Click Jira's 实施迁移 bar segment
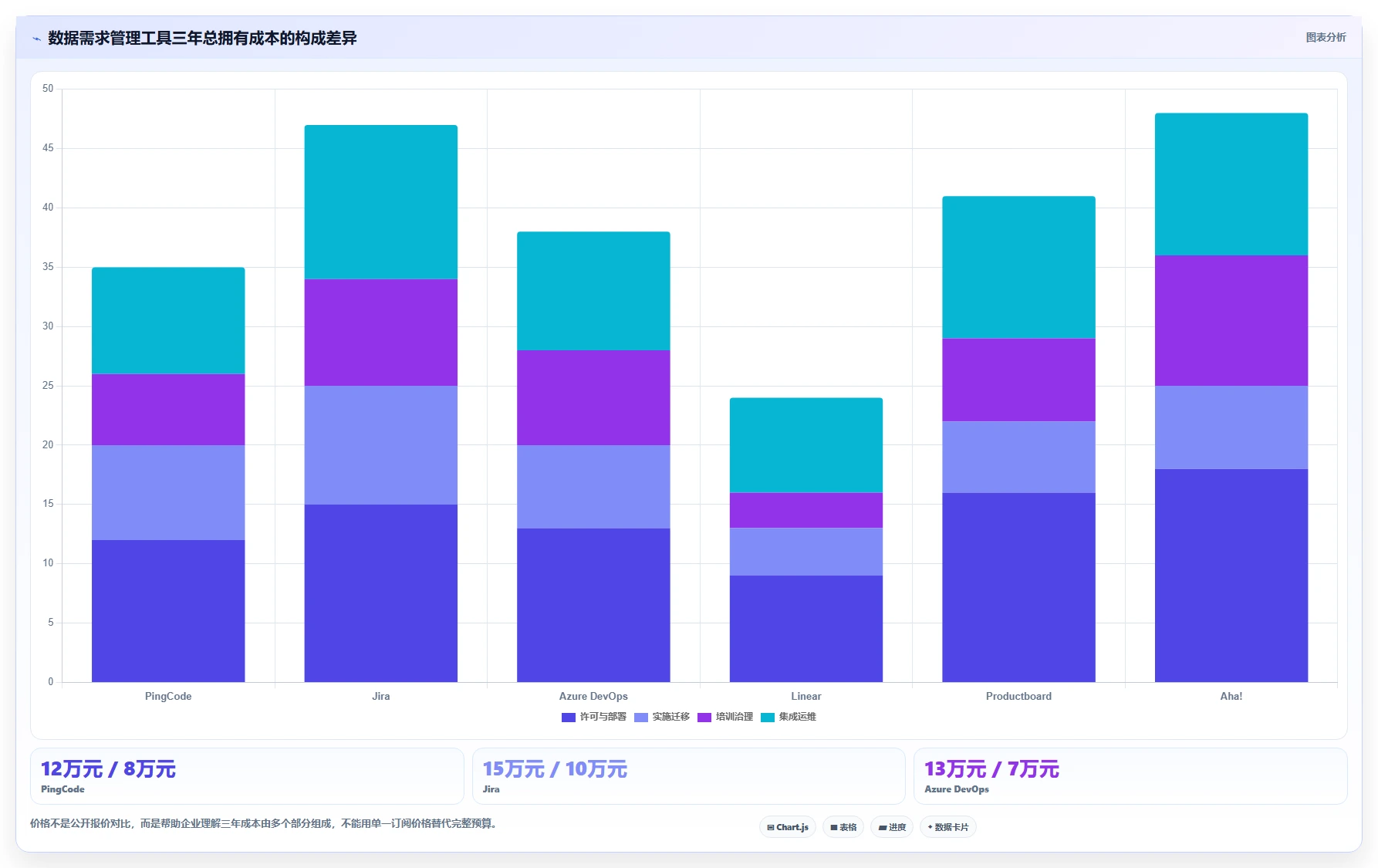This screenshot has width=1378, height=868. 381,445
